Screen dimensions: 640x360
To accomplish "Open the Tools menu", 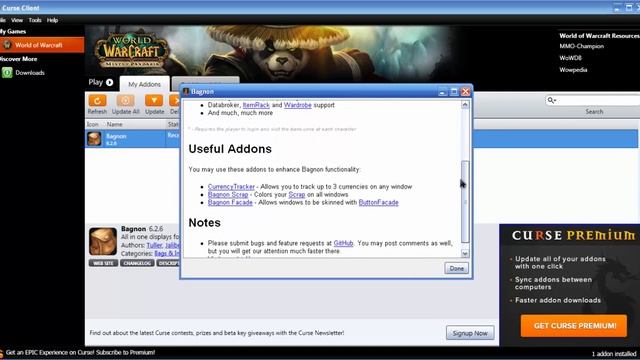I will pos(35,20).
